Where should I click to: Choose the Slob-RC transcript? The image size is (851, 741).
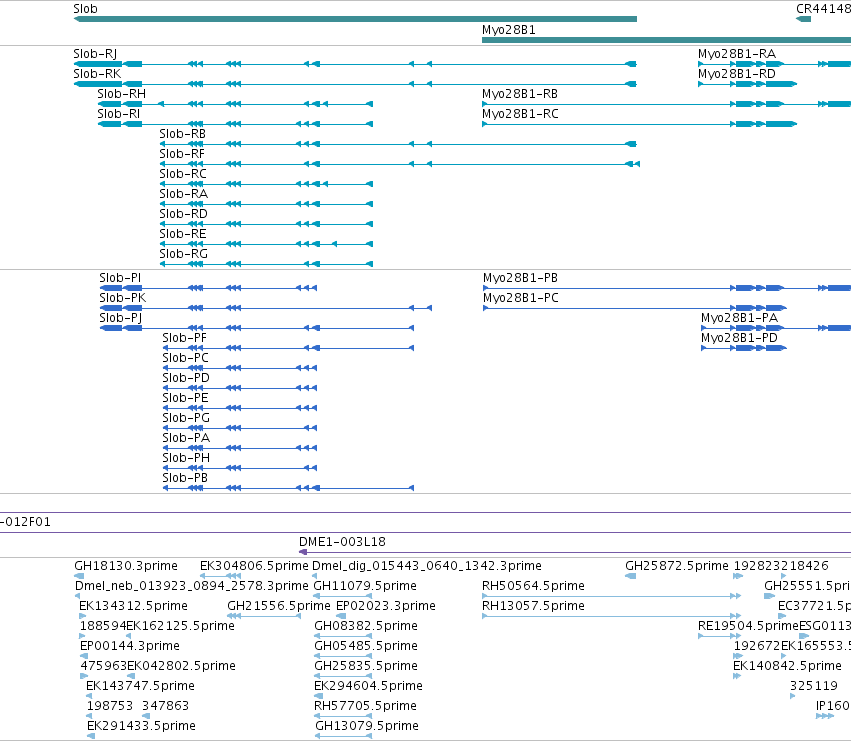pos(183,174)
